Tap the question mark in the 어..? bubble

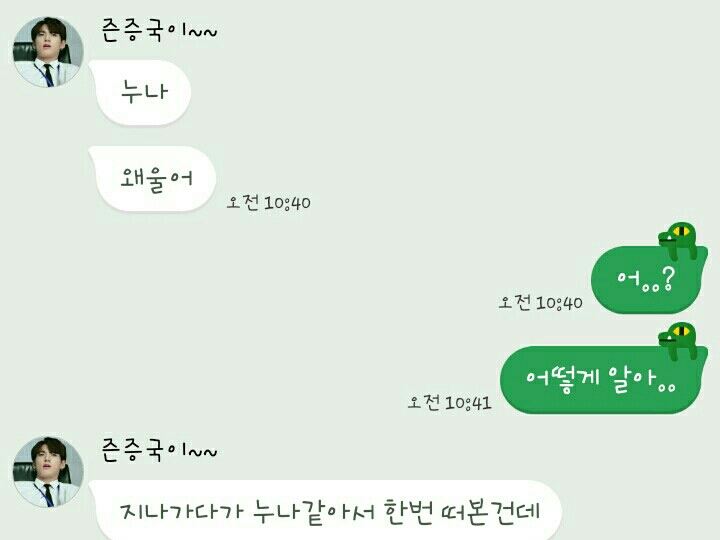668,279
